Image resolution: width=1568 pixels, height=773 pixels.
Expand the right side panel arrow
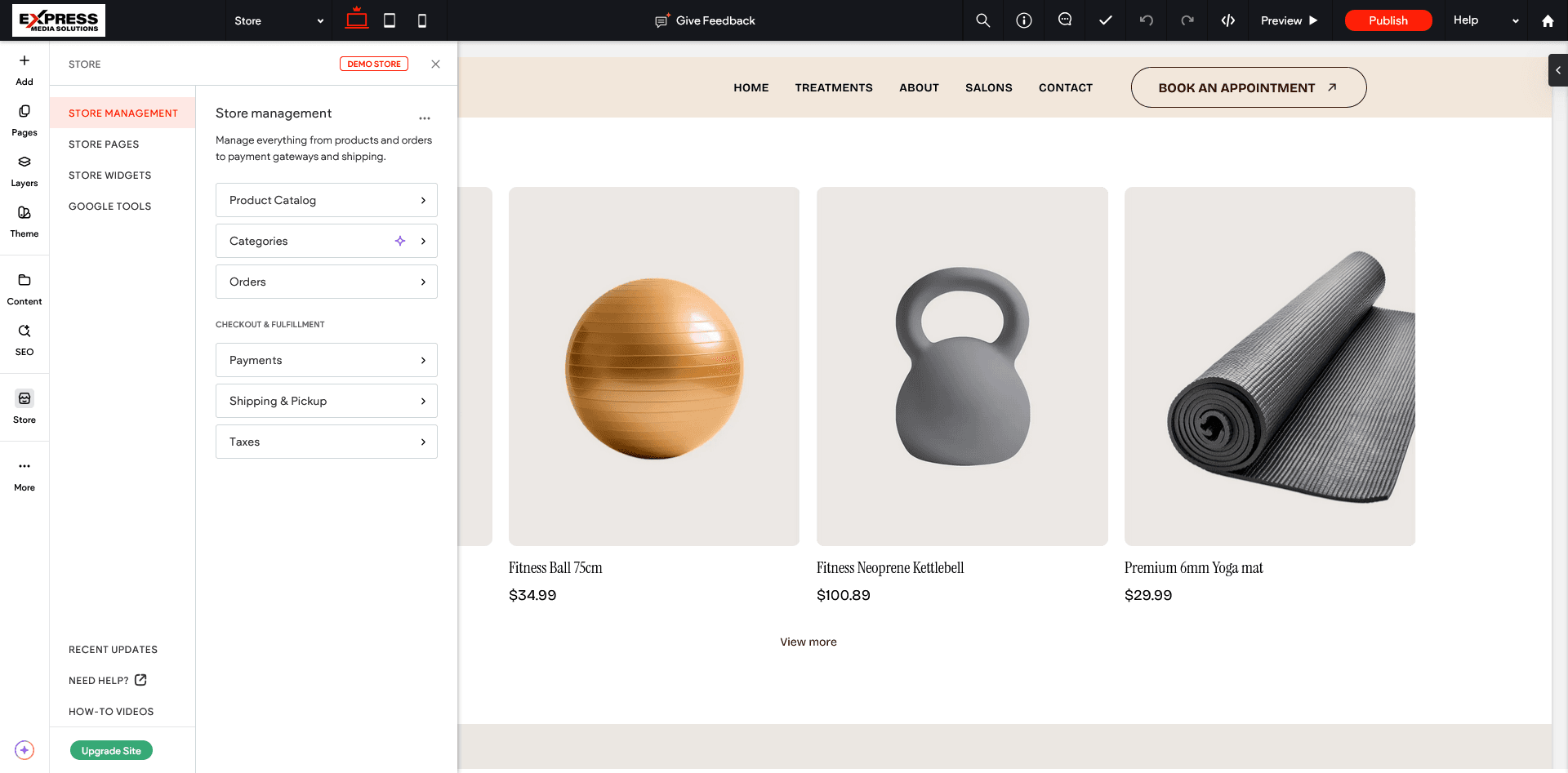(1557, 70)
